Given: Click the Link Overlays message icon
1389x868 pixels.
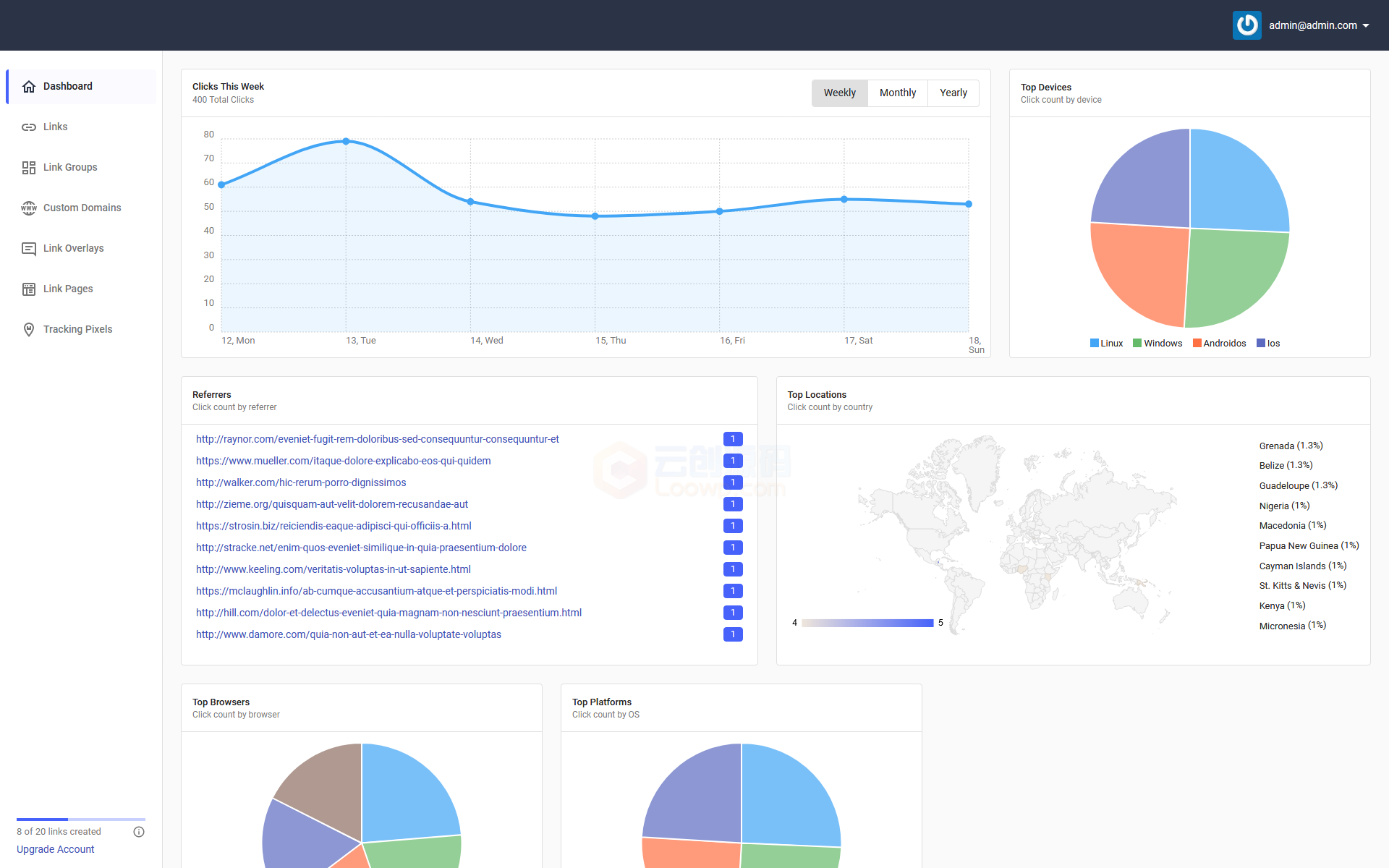Looking at the screenshot, I should point(29,249).
